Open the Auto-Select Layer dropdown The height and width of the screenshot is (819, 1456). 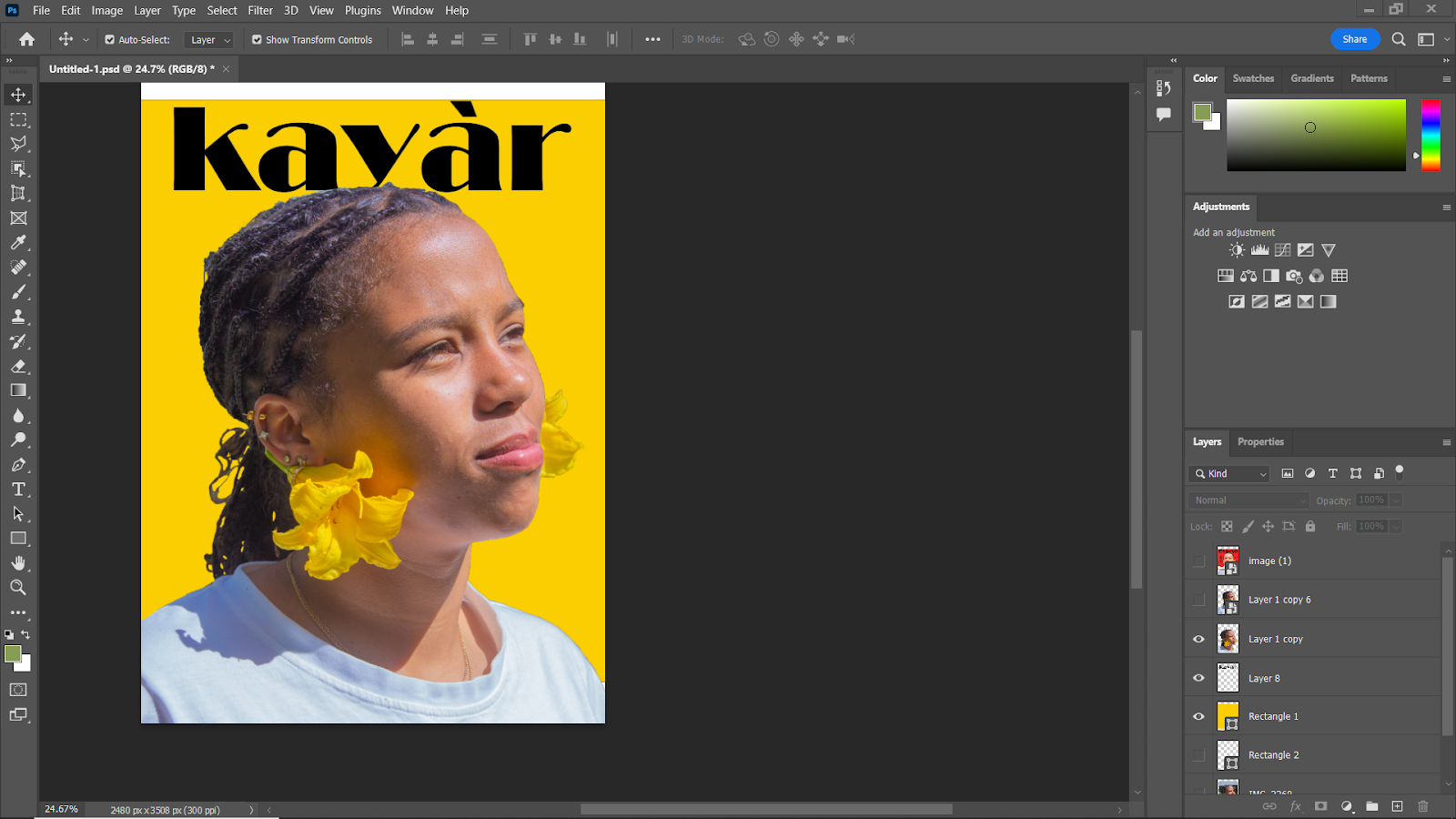[x=209, y=39]
